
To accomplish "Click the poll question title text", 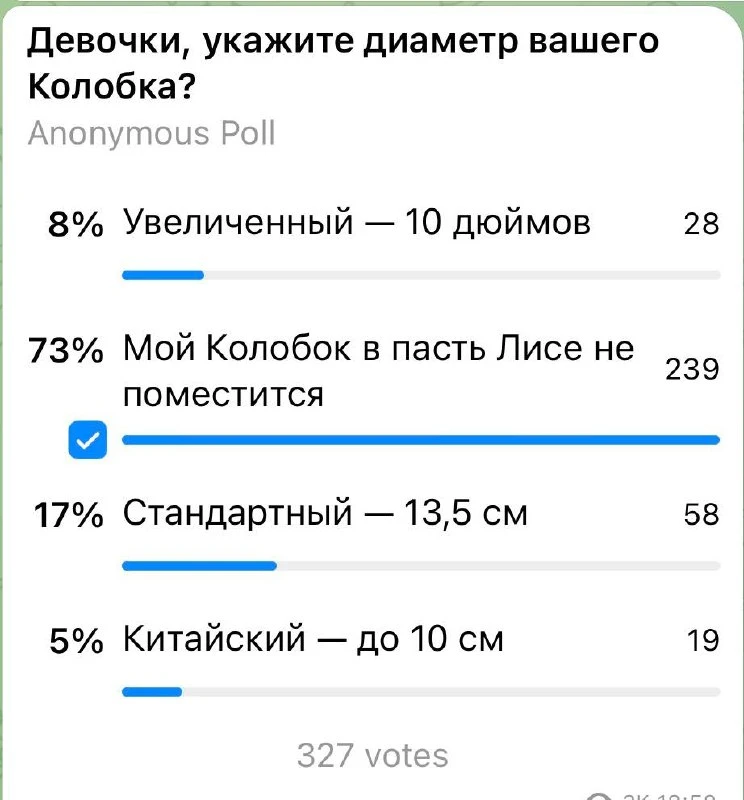I will pos(343,63).
